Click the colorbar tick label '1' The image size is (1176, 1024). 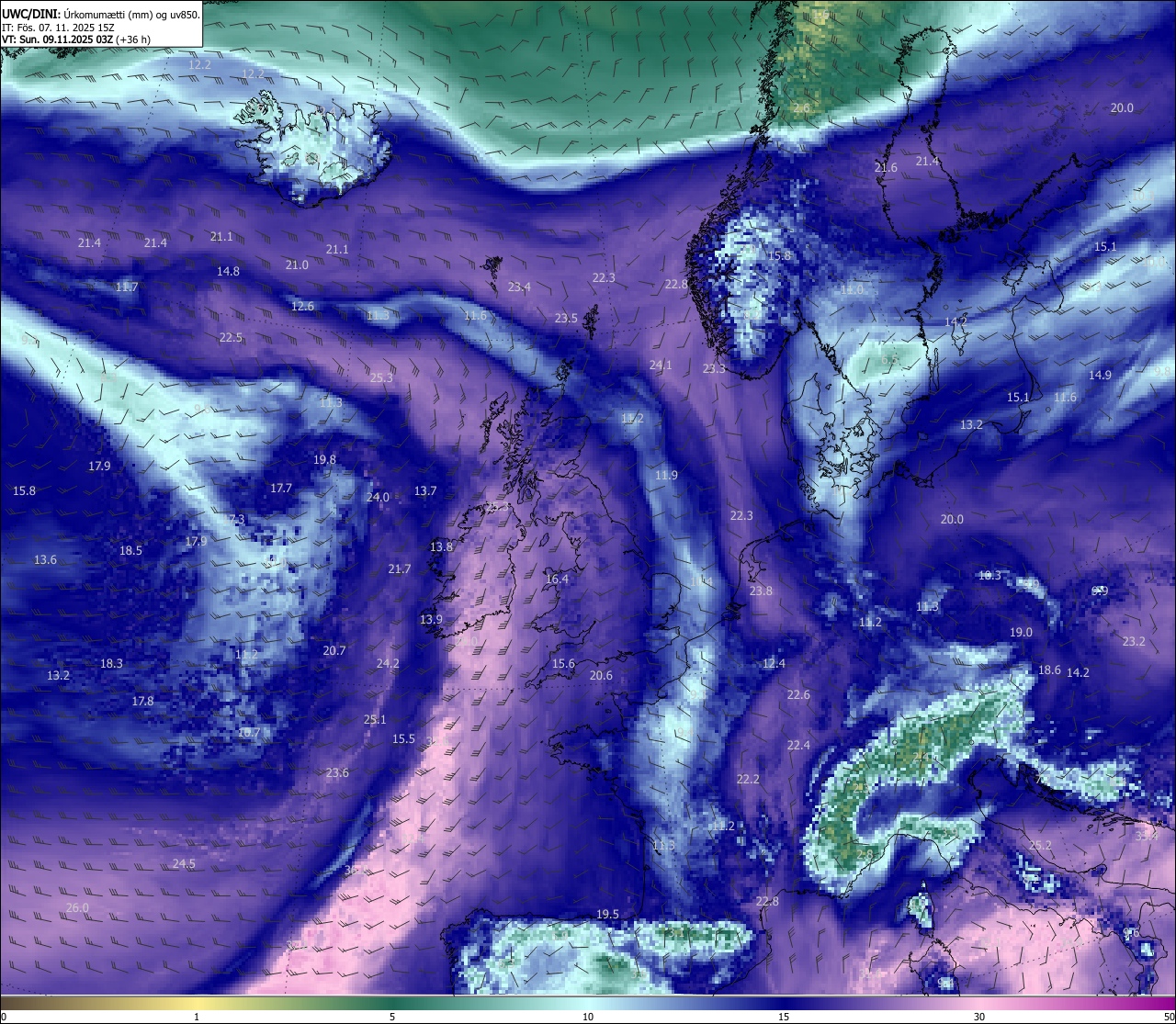197,1017
